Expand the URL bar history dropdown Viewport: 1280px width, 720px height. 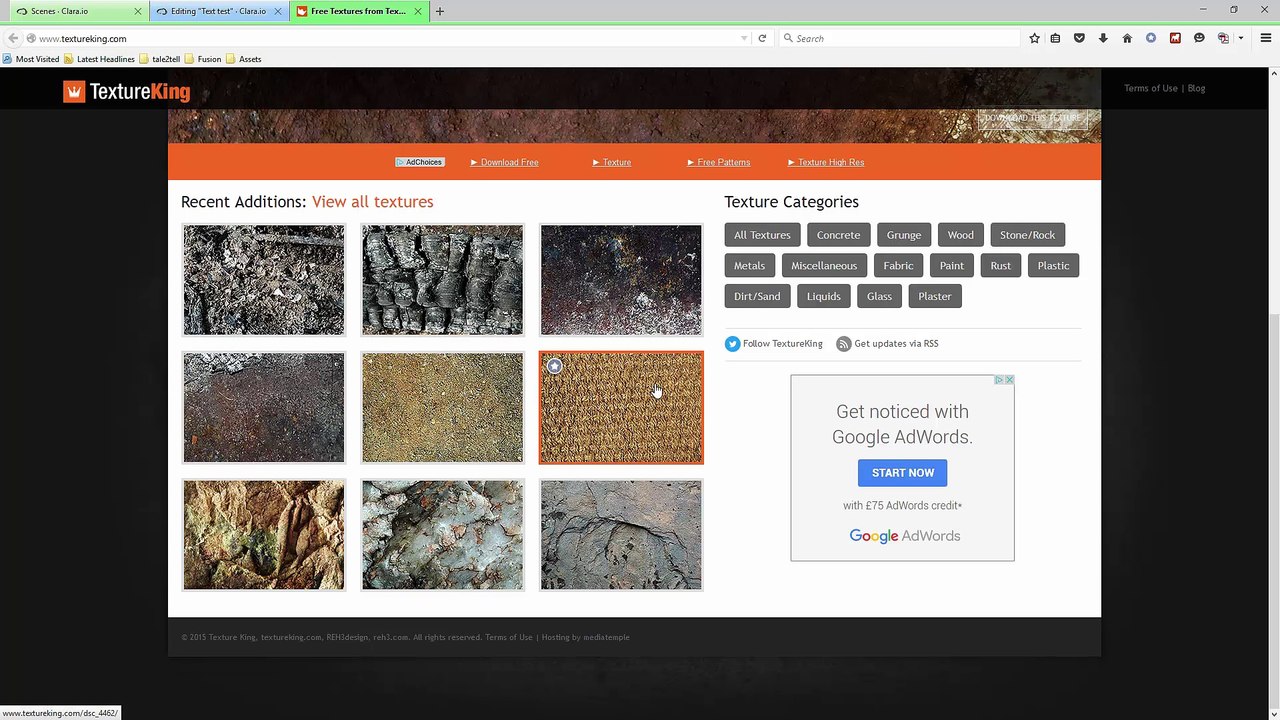point(743,38)
